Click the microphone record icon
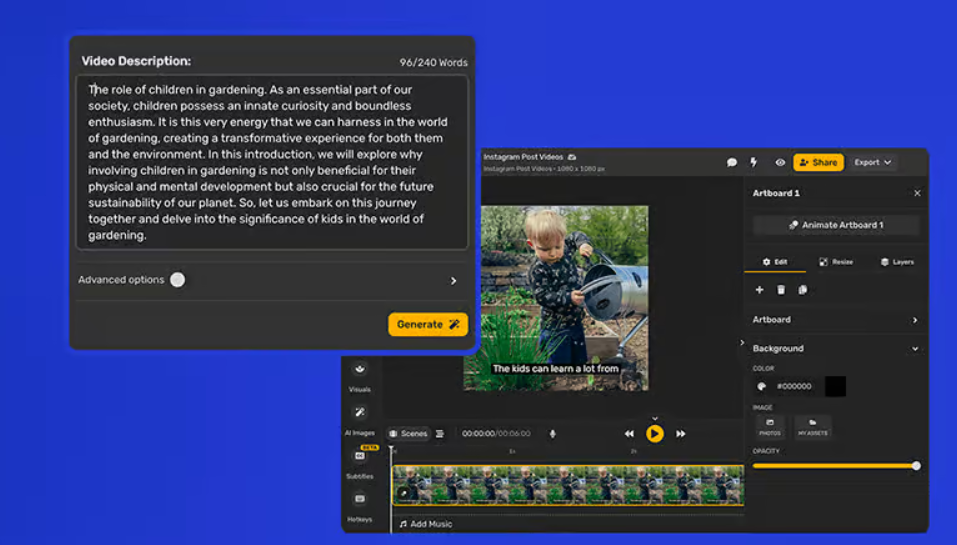Image resolution: width=957 pixels, height=545 pixels. coord(553,434)
